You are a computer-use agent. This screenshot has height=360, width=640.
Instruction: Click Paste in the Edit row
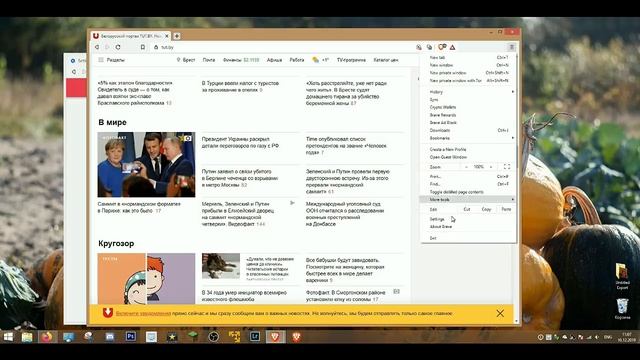[x=506, y=209]
